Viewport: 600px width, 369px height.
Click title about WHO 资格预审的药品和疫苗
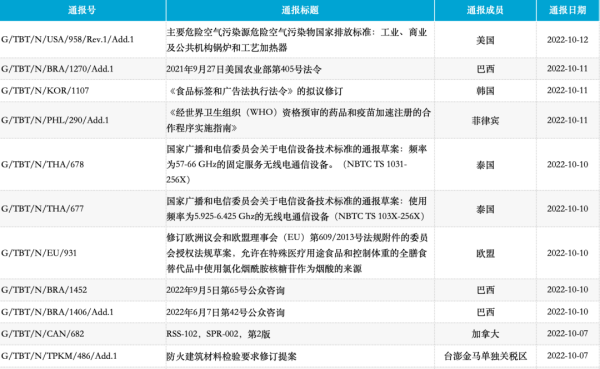click(298, 120)
